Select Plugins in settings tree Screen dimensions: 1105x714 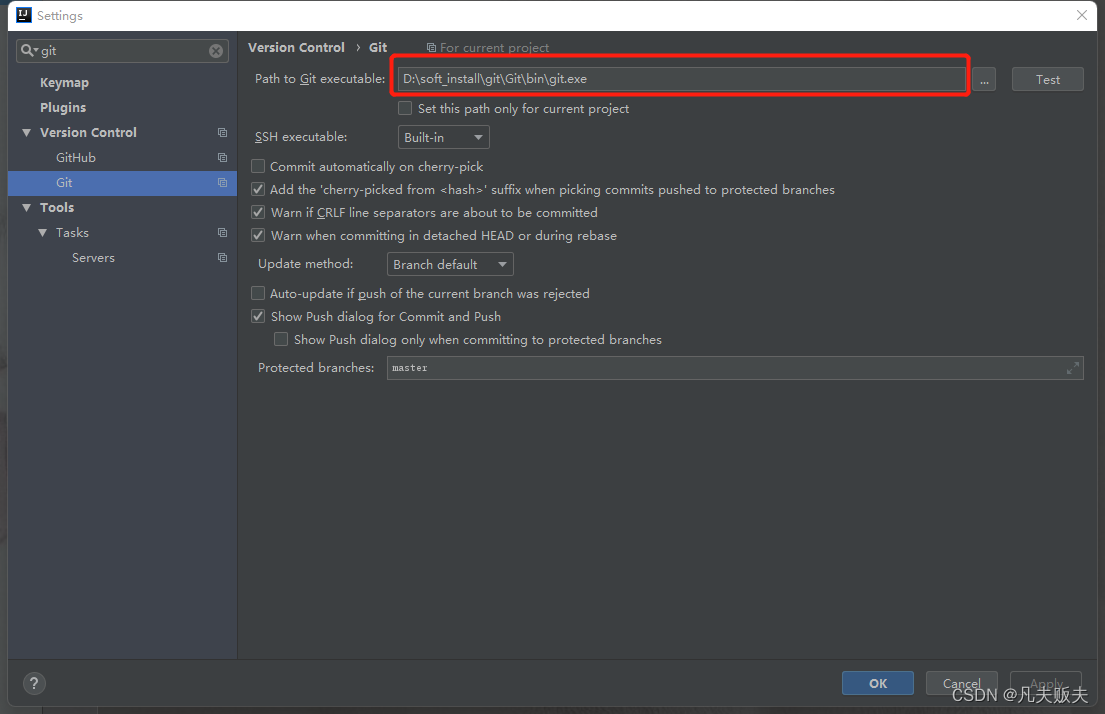pyautogui.click(x=63, y=107)
